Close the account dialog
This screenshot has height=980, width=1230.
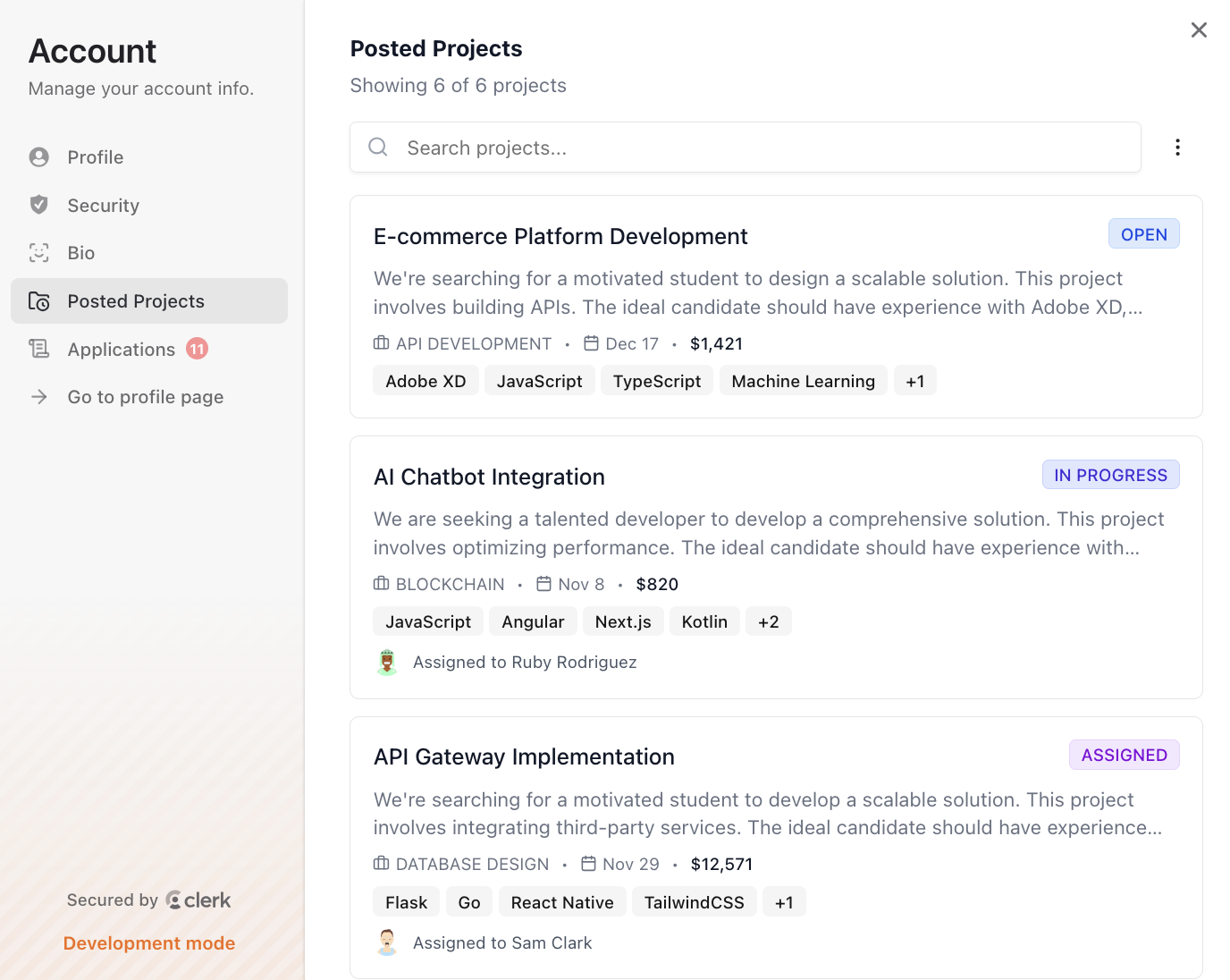click(x=1199, y=30)
